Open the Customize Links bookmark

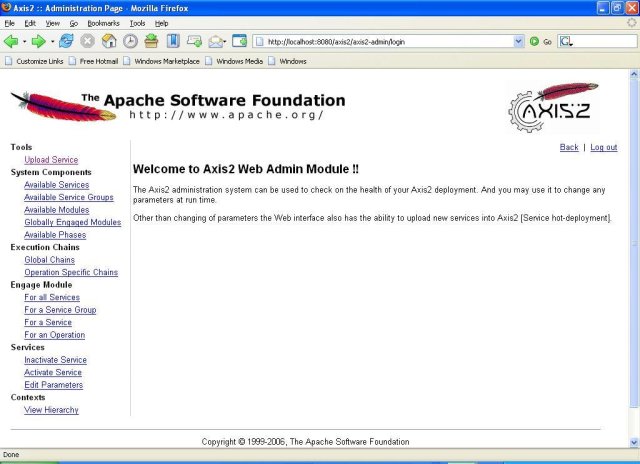(34, 61)
